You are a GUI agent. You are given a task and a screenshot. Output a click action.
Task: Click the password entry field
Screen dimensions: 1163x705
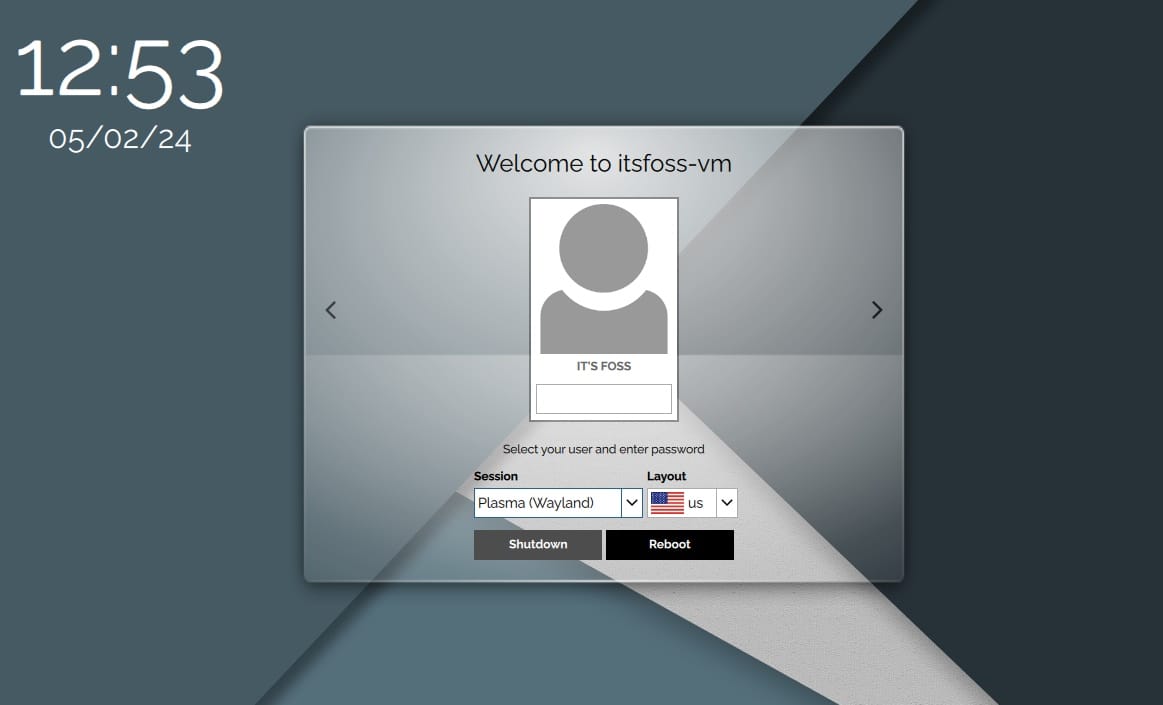tap(603, 398)
